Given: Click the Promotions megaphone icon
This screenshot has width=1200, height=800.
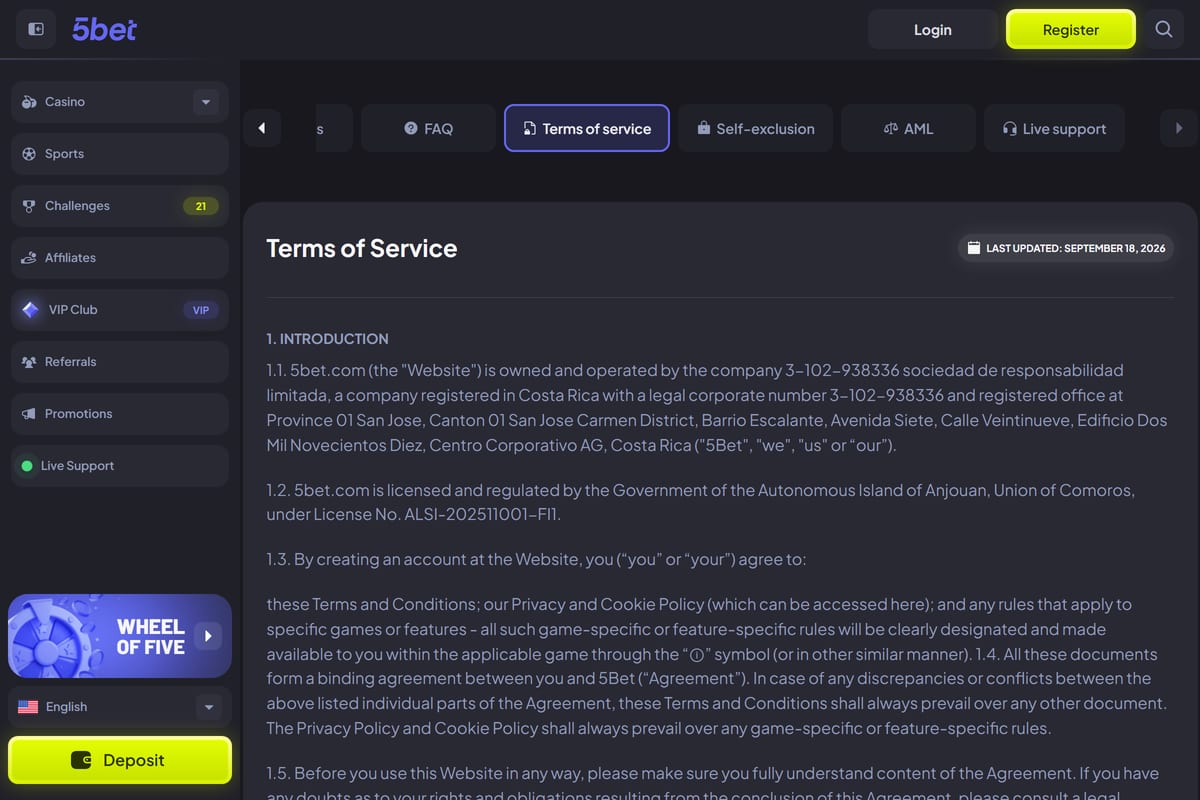Looking at the screenshot, I should (28, 414).
